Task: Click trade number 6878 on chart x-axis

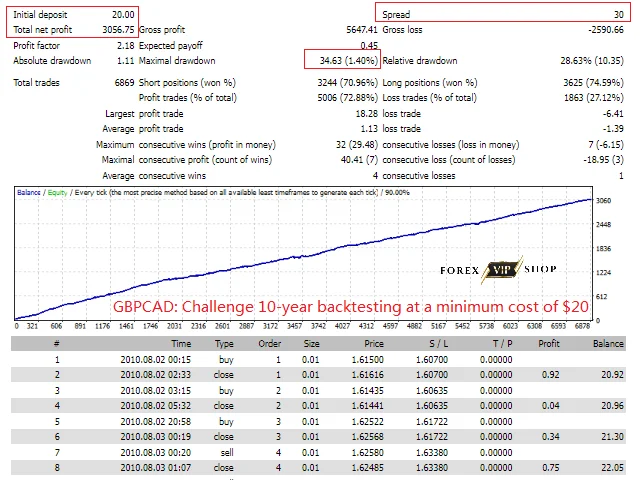Action: coord(582,326)
